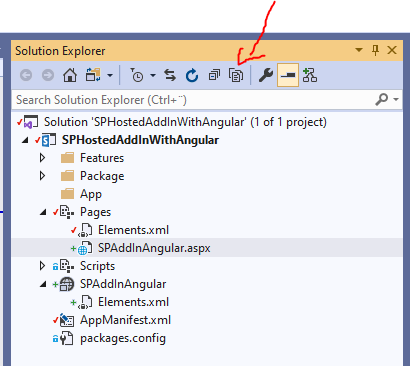Toggle the highlighted Preview Selected Items button

288,75
